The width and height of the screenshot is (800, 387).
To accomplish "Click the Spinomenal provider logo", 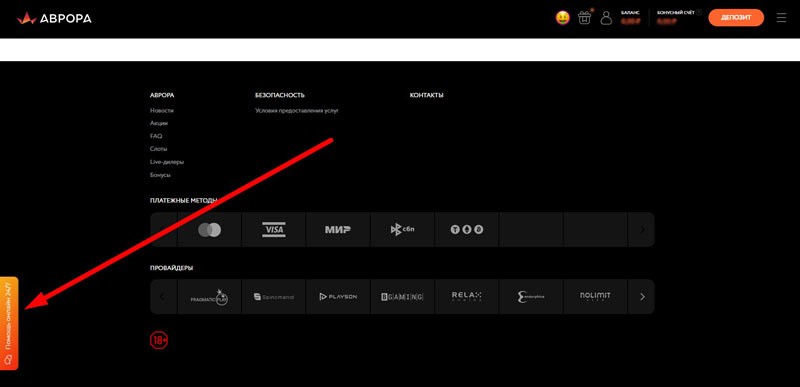I will pos(273,297).
